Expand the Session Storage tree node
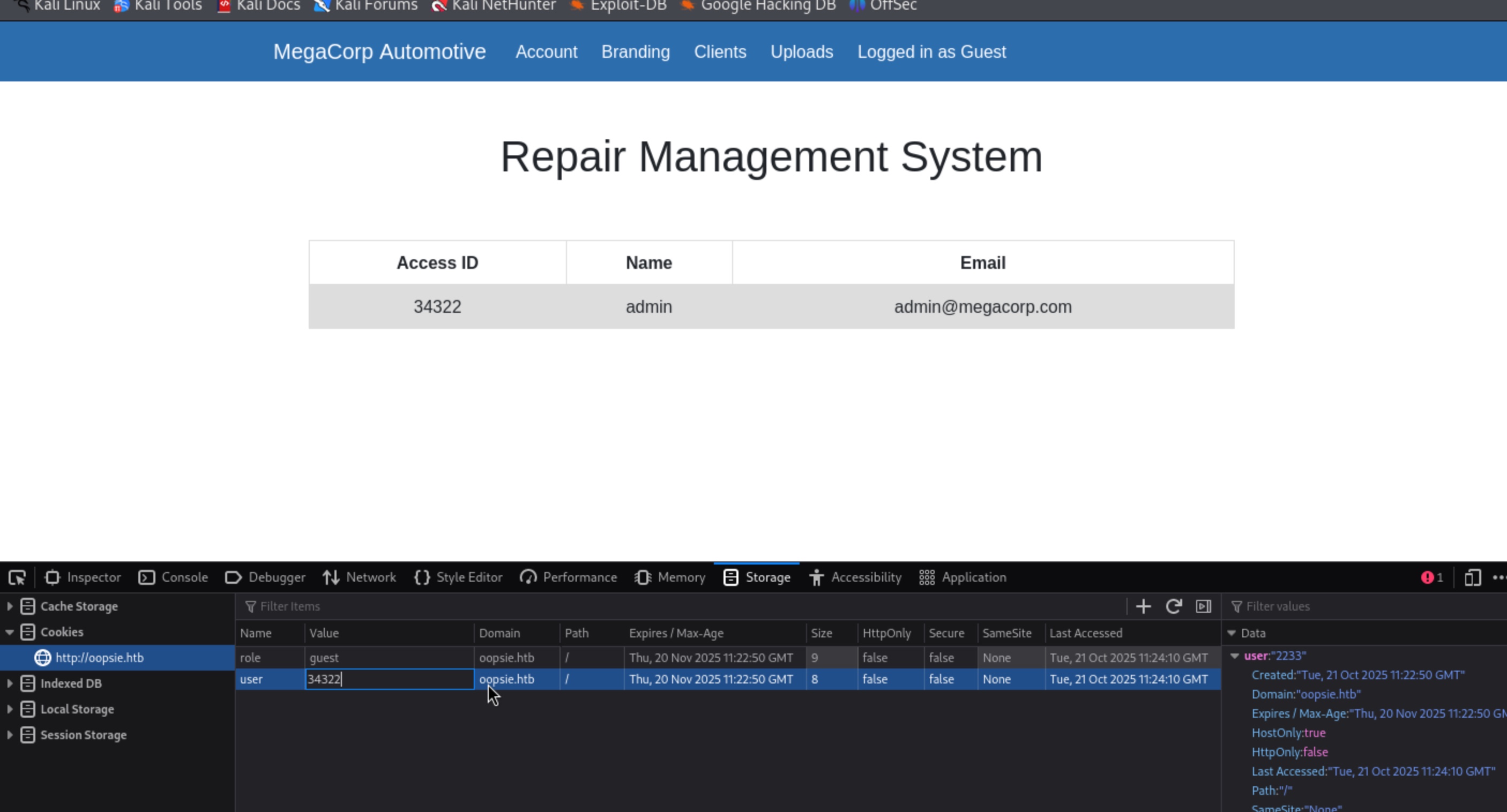 10,735
